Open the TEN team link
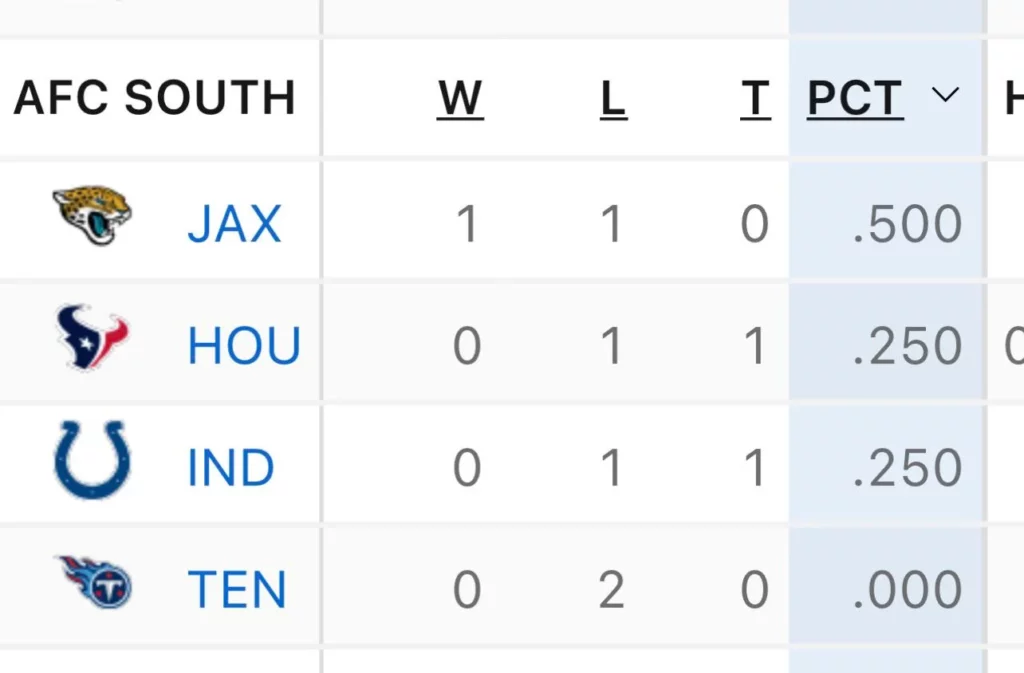The image size is (1024, 673). pyautogui.click(x=237, y=589)
